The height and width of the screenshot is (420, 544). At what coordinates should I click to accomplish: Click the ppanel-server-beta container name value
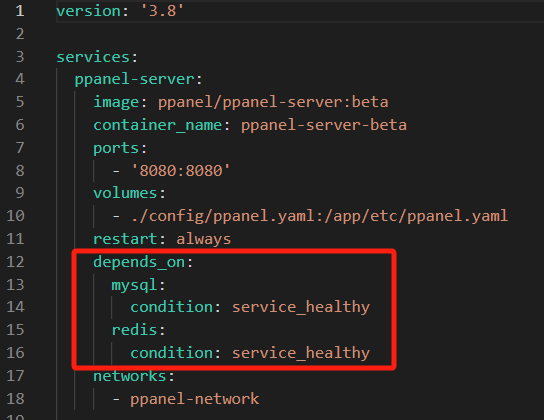point(324,125)
